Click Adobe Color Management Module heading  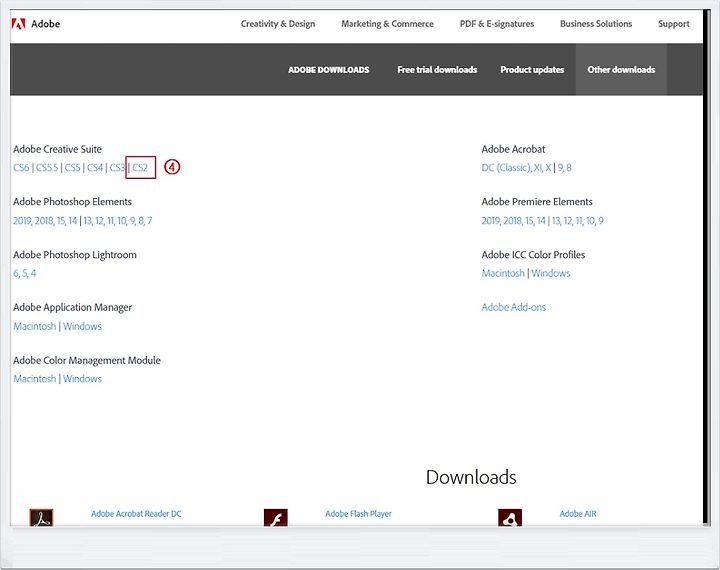point(87,361)
